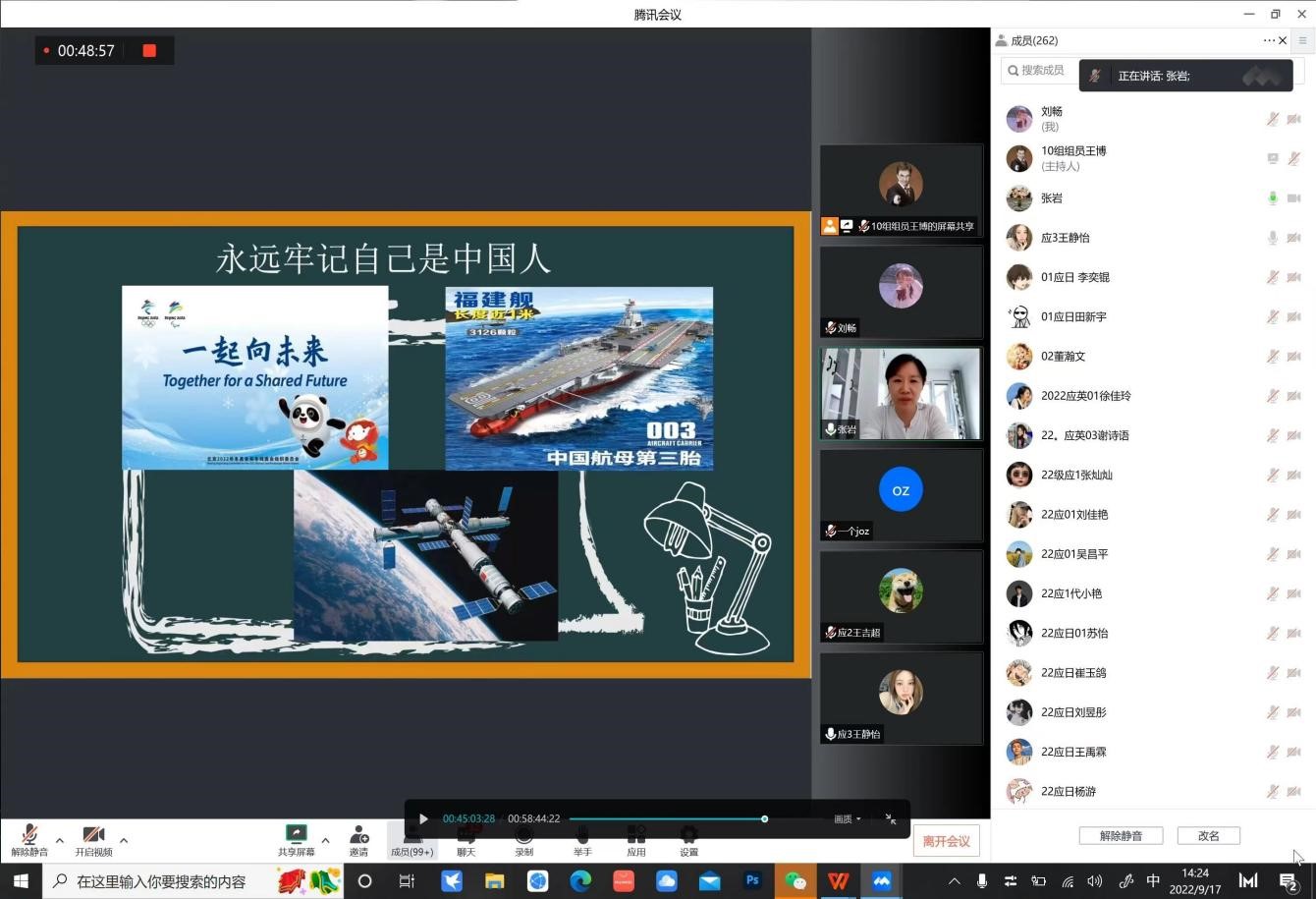Click the Task View icon on taskbar
Image resolution: width=1316 pixels, height=899 pixels.
click(x=407, y=881)
